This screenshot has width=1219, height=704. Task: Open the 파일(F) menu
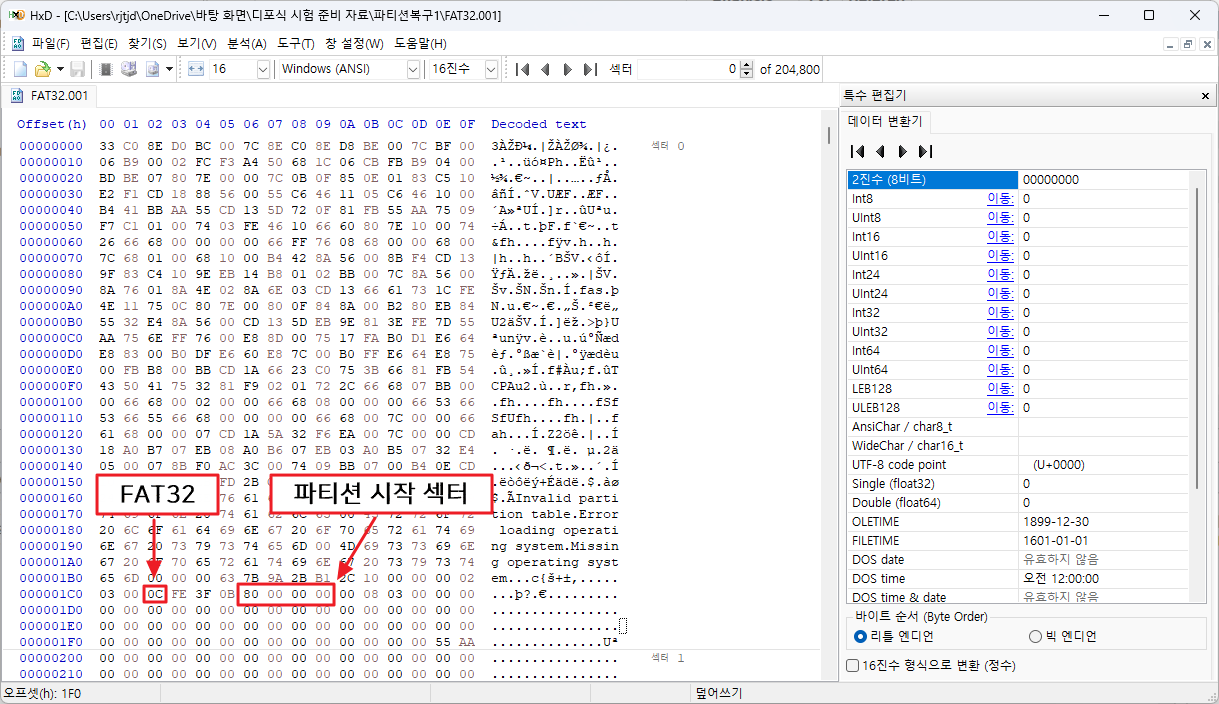50,44
